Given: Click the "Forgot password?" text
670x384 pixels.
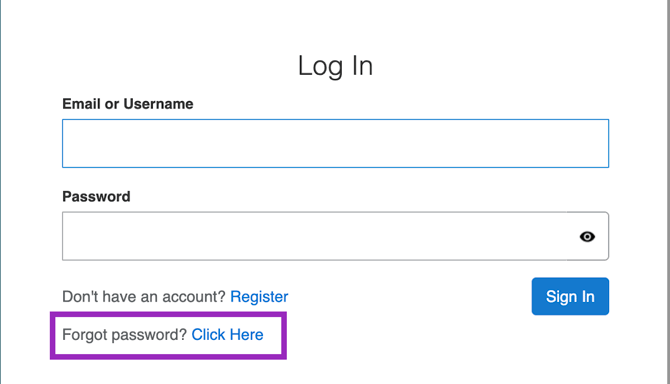Looking at the screenshot, I should point(124,334).
